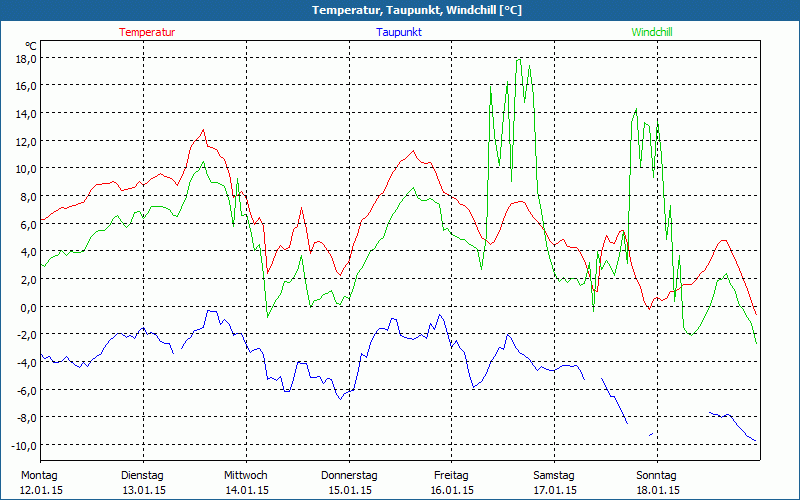Click the -8,0 axis value
Screen dimensions: 800x500
26,418
